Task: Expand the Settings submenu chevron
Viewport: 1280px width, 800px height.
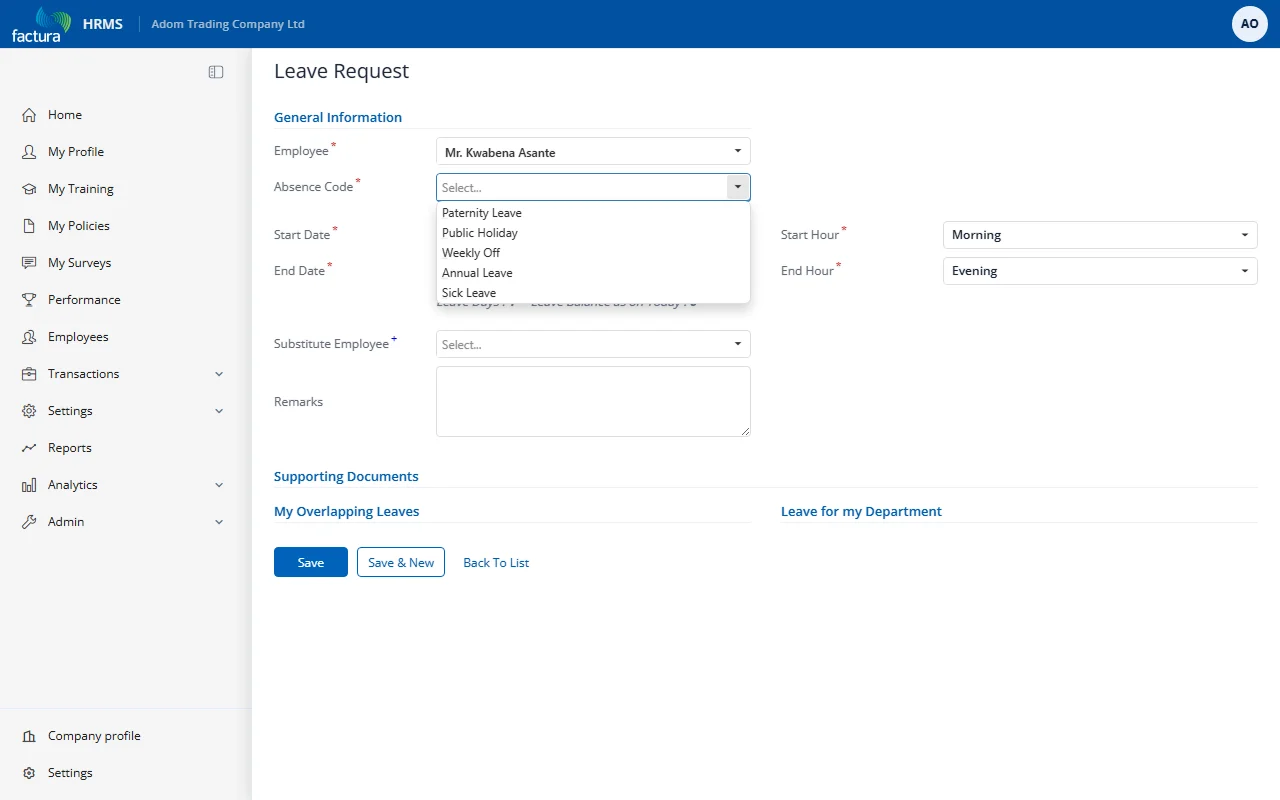Action: (219, 411)
